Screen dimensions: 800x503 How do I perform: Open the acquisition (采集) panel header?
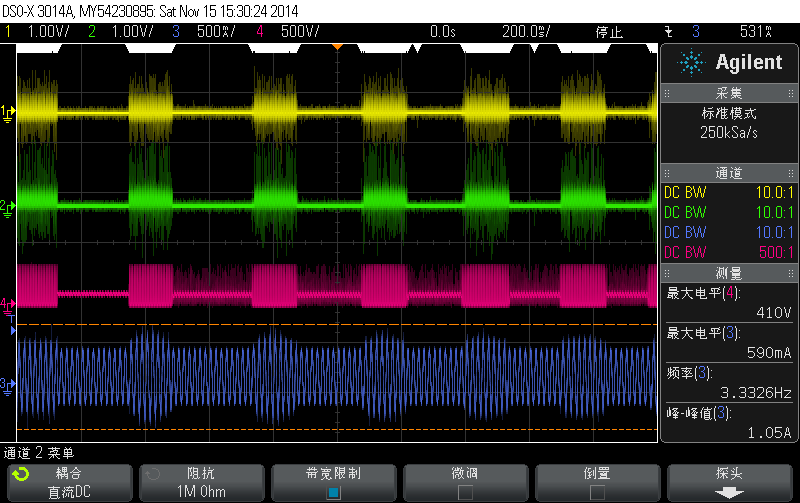[729, 93]
